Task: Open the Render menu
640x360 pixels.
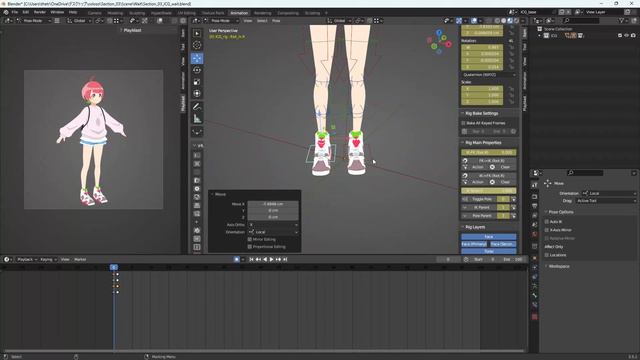Action: click(x=40, y=12)
